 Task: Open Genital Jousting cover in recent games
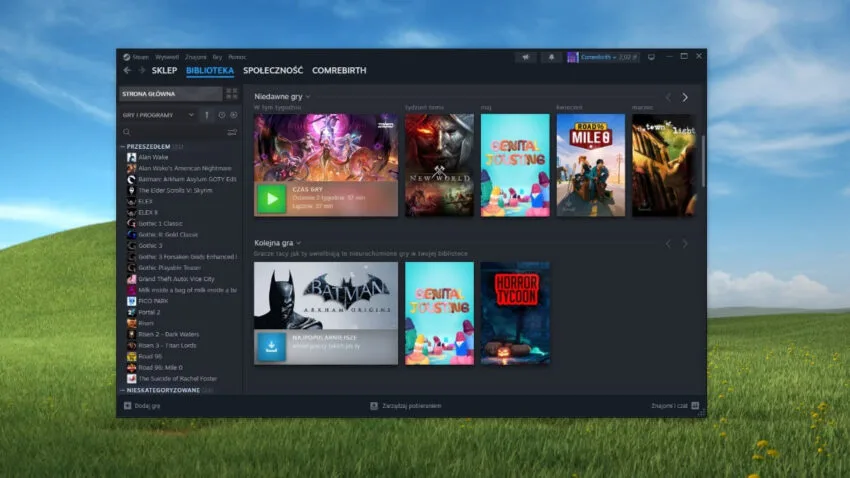pyautogui.click(x=515, y=165)
